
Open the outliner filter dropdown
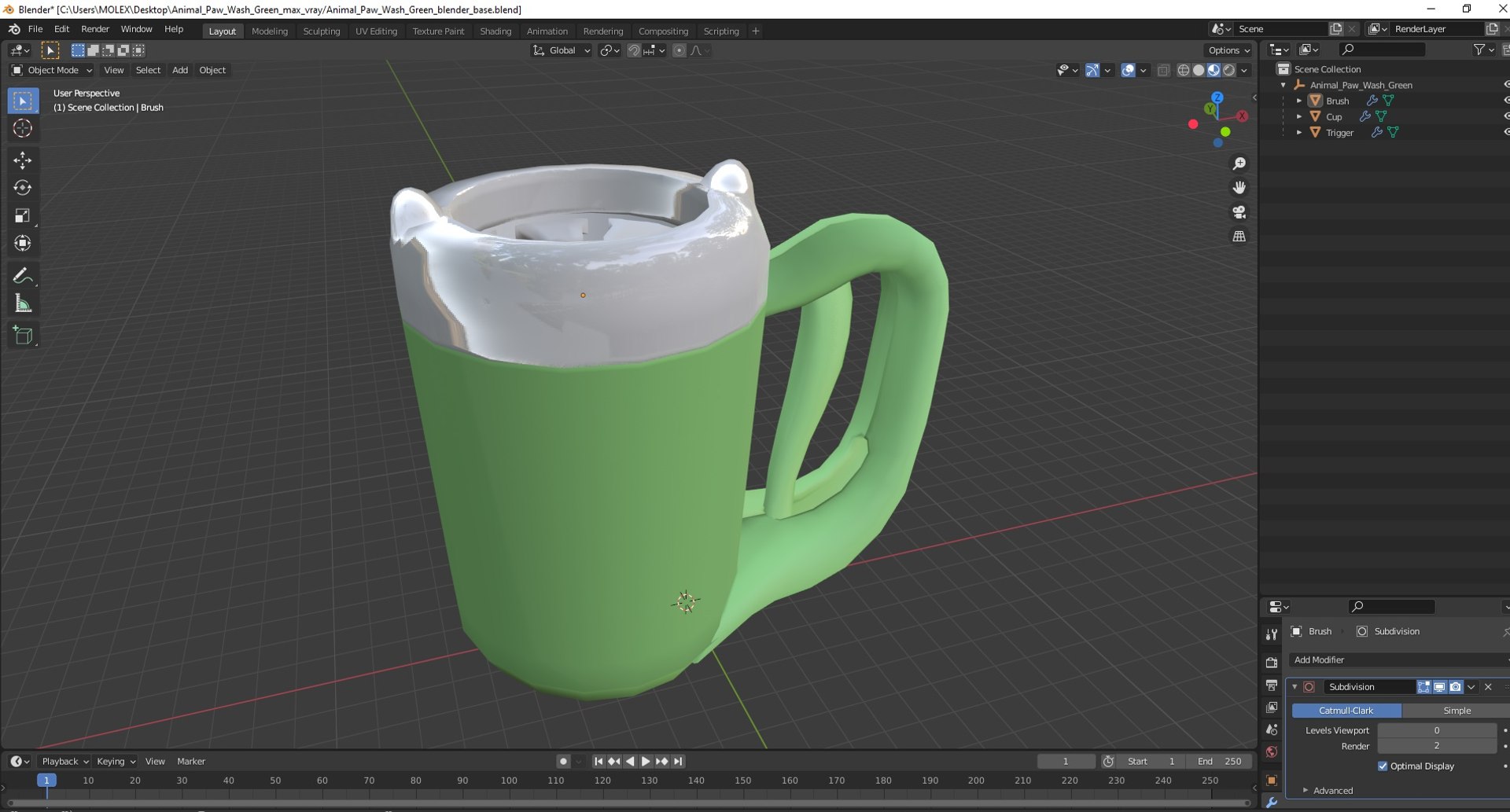click(x=1483, y=50)
